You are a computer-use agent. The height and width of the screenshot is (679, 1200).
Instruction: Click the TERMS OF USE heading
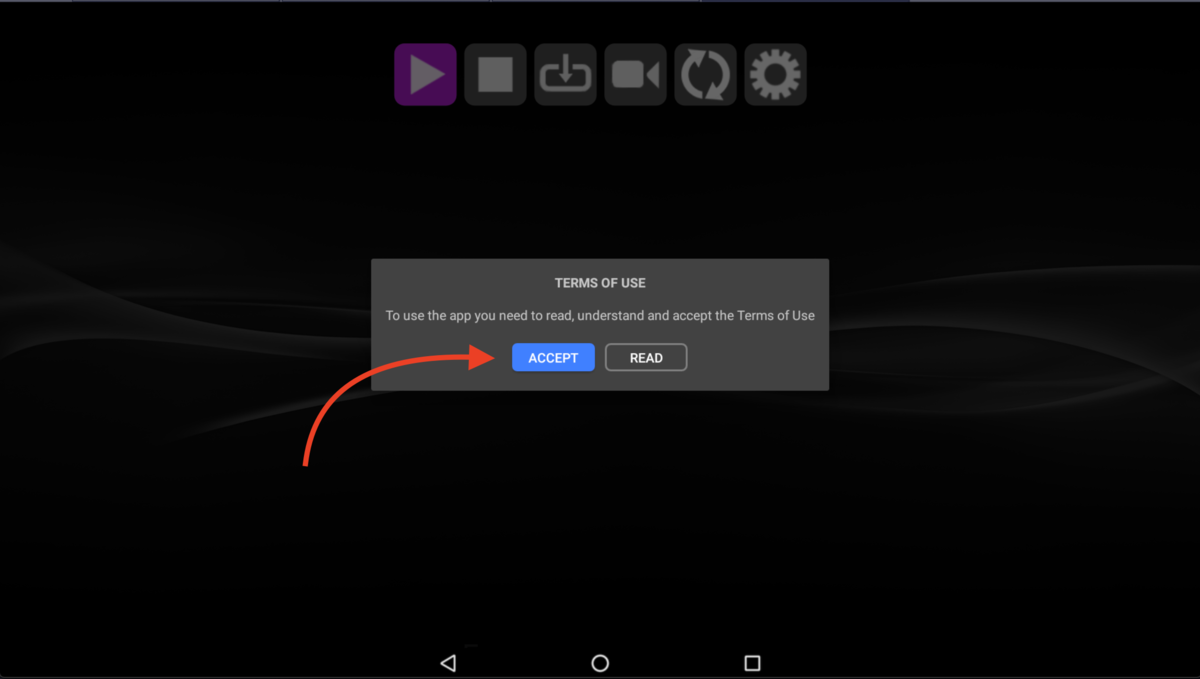pyautogui.click(x=600, y=283)
